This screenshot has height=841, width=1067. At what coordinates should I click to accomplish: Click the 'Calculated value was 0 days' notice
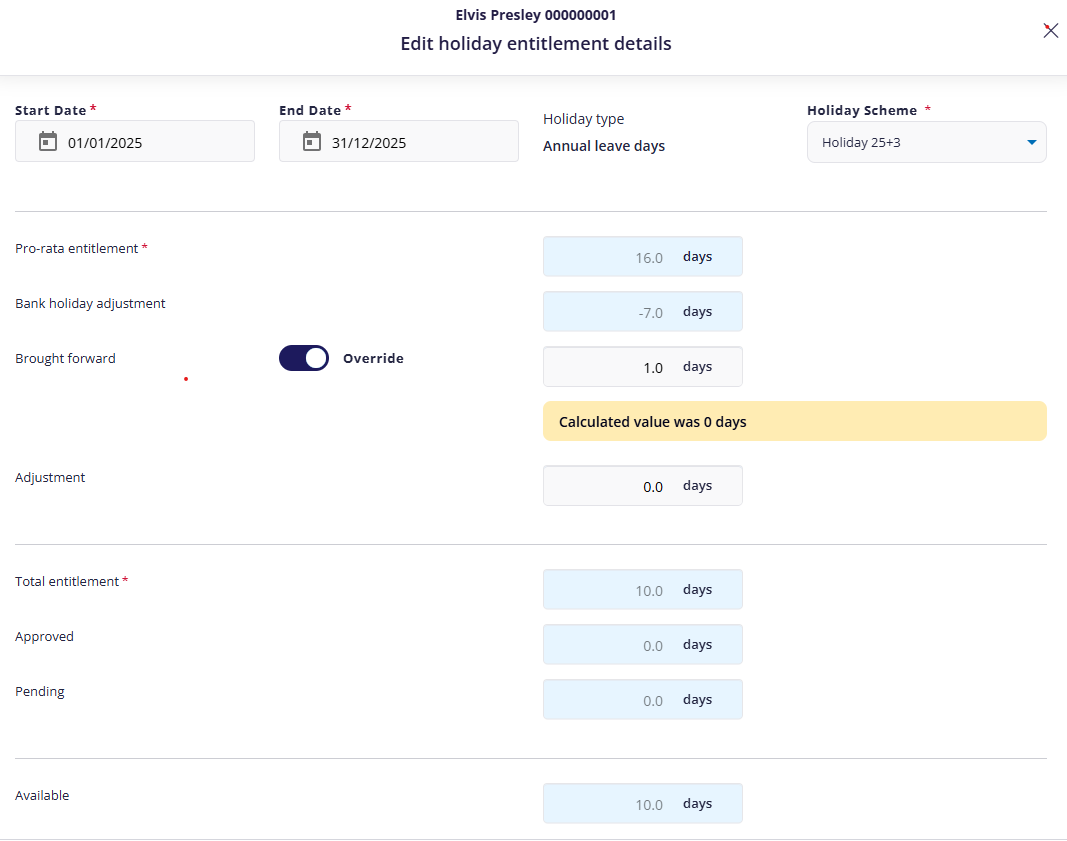pos(794,422)
